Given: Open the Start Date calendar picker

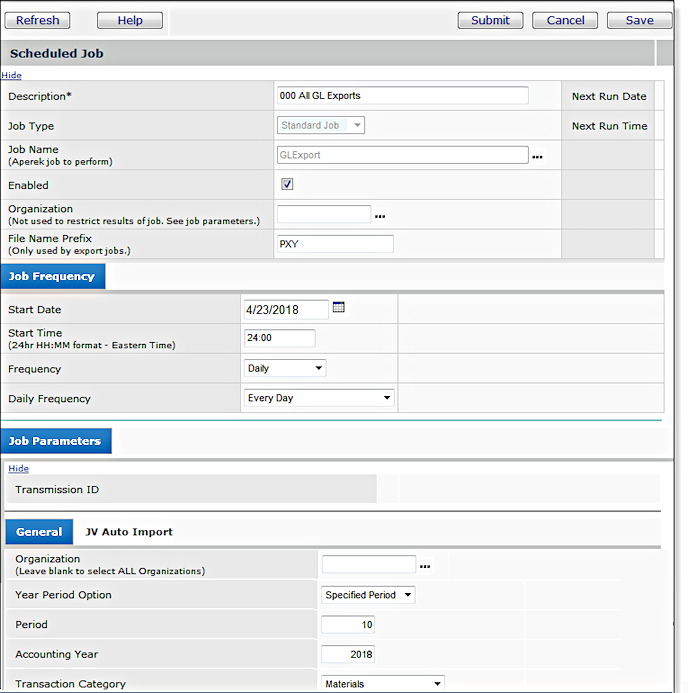Looking at the screenshot, I should 338,308.
